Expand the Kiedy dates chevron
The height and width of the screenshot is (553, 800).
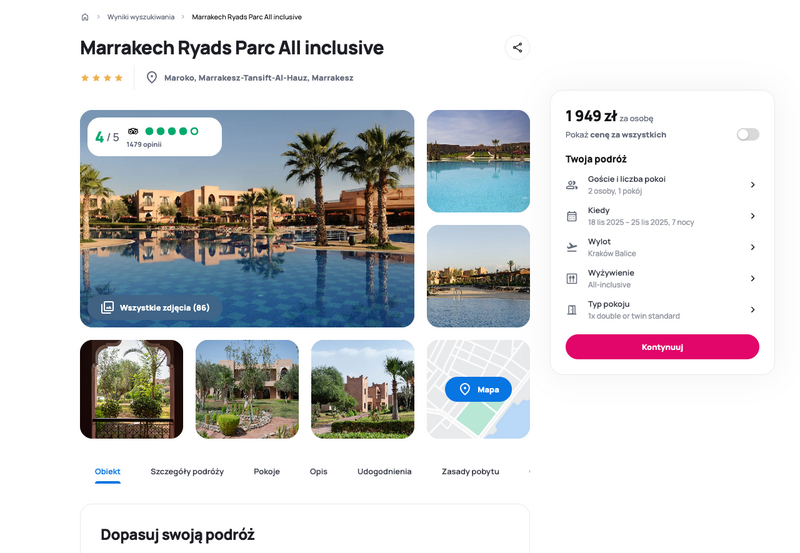point(753,216)
